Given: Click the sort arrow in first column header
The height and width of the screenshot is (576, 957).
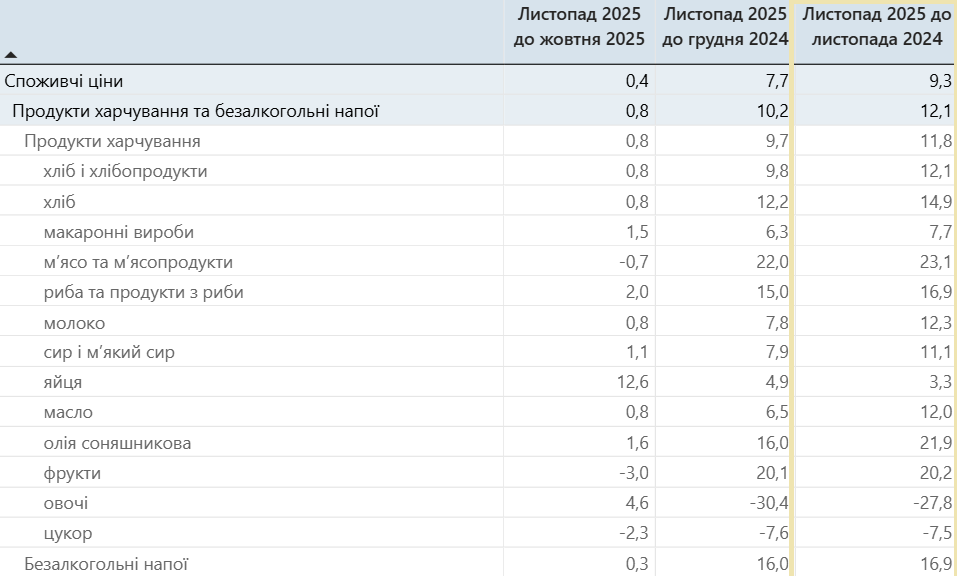Looking at the screenshot, I should 10,54.
